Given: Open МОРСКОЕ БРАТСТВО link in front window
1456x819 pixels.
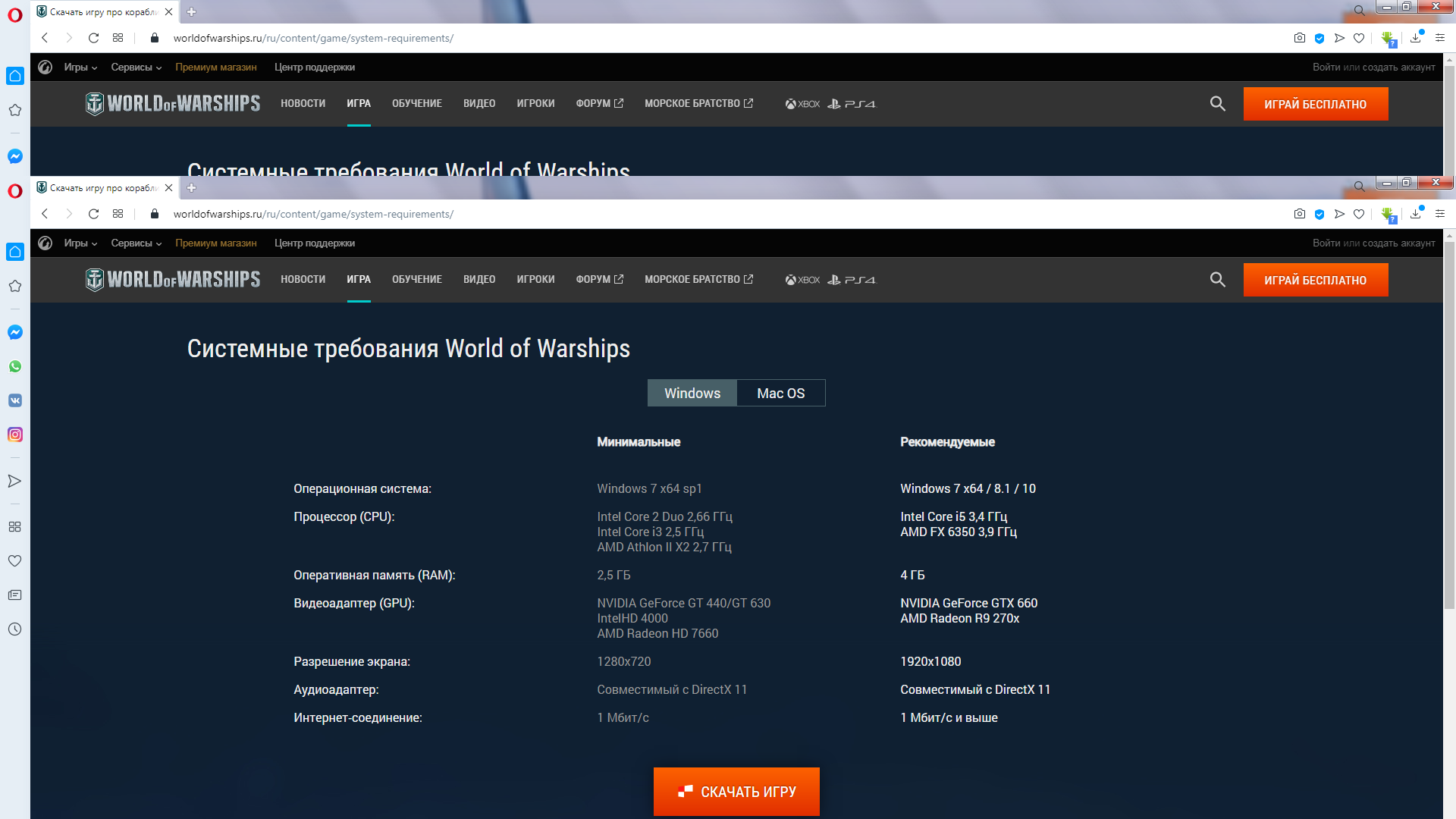Looking at the screenshot, I should (698, 280).
